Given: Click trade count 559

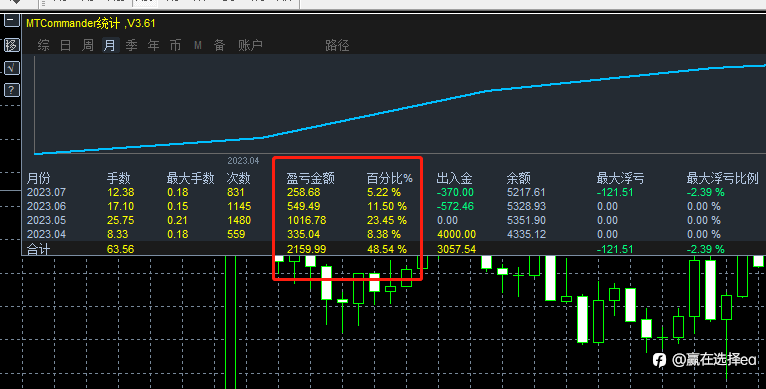Looking at the screenshot, I should (x=236, y=235).
